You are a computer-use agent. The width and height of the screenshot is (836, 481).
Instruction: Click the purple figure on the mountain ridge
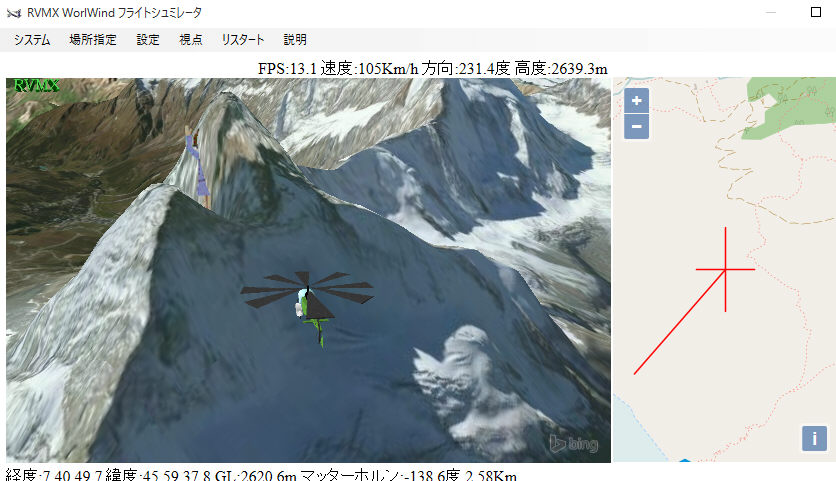[198, 165]
